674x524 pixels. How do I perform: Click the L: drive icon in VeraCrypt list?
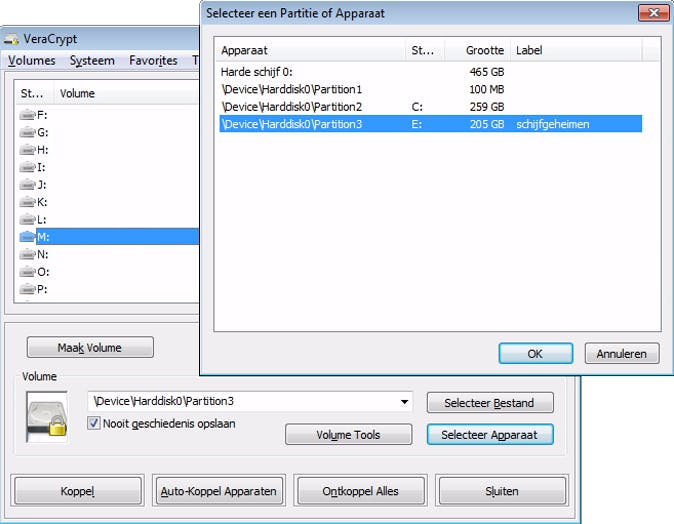27,220
